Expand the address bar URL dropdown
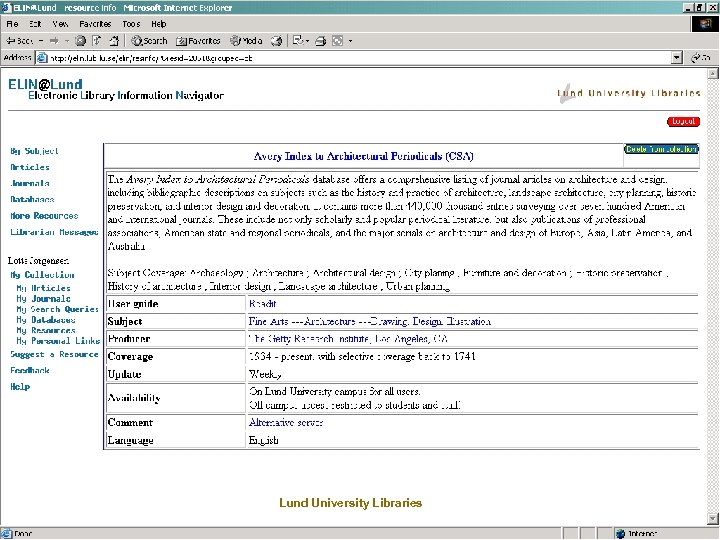 click(x=677, y=58)
